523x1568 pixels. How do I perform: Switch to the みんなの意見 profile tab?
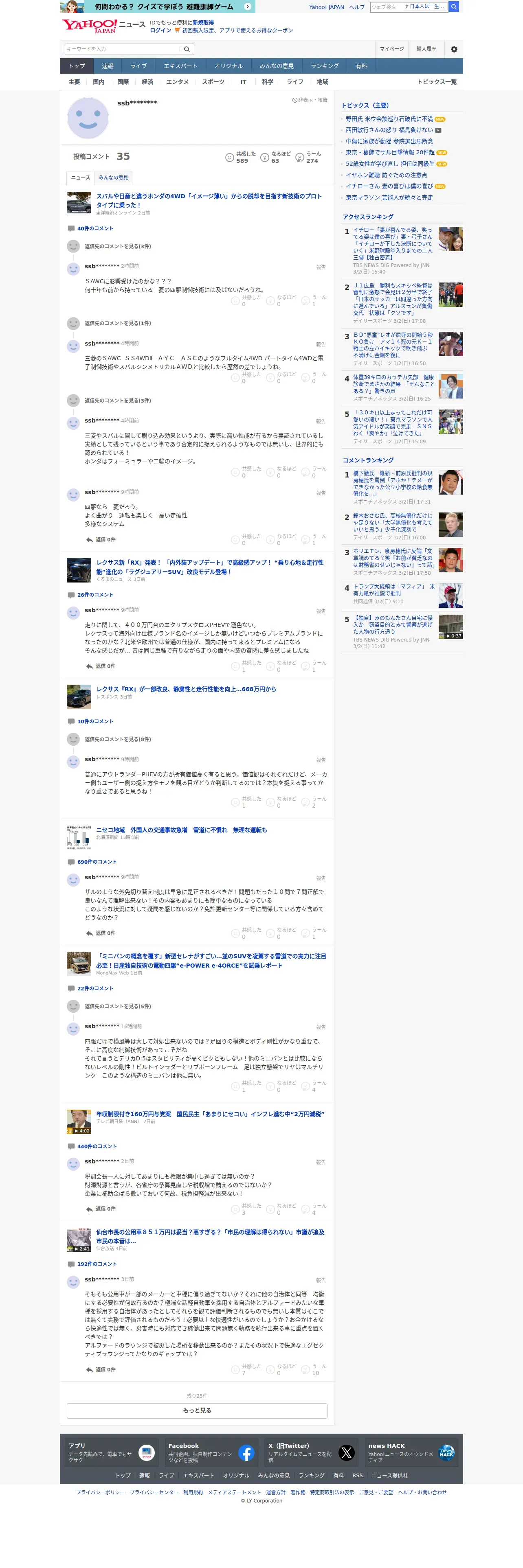113,178
